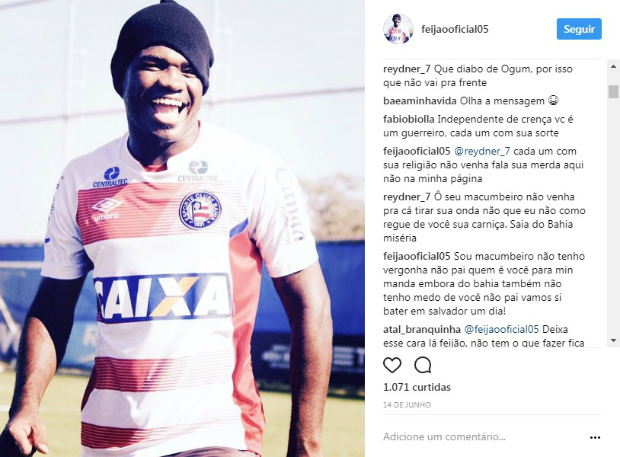Click the player photo in the post
The image size is (620, 457).
182,228
